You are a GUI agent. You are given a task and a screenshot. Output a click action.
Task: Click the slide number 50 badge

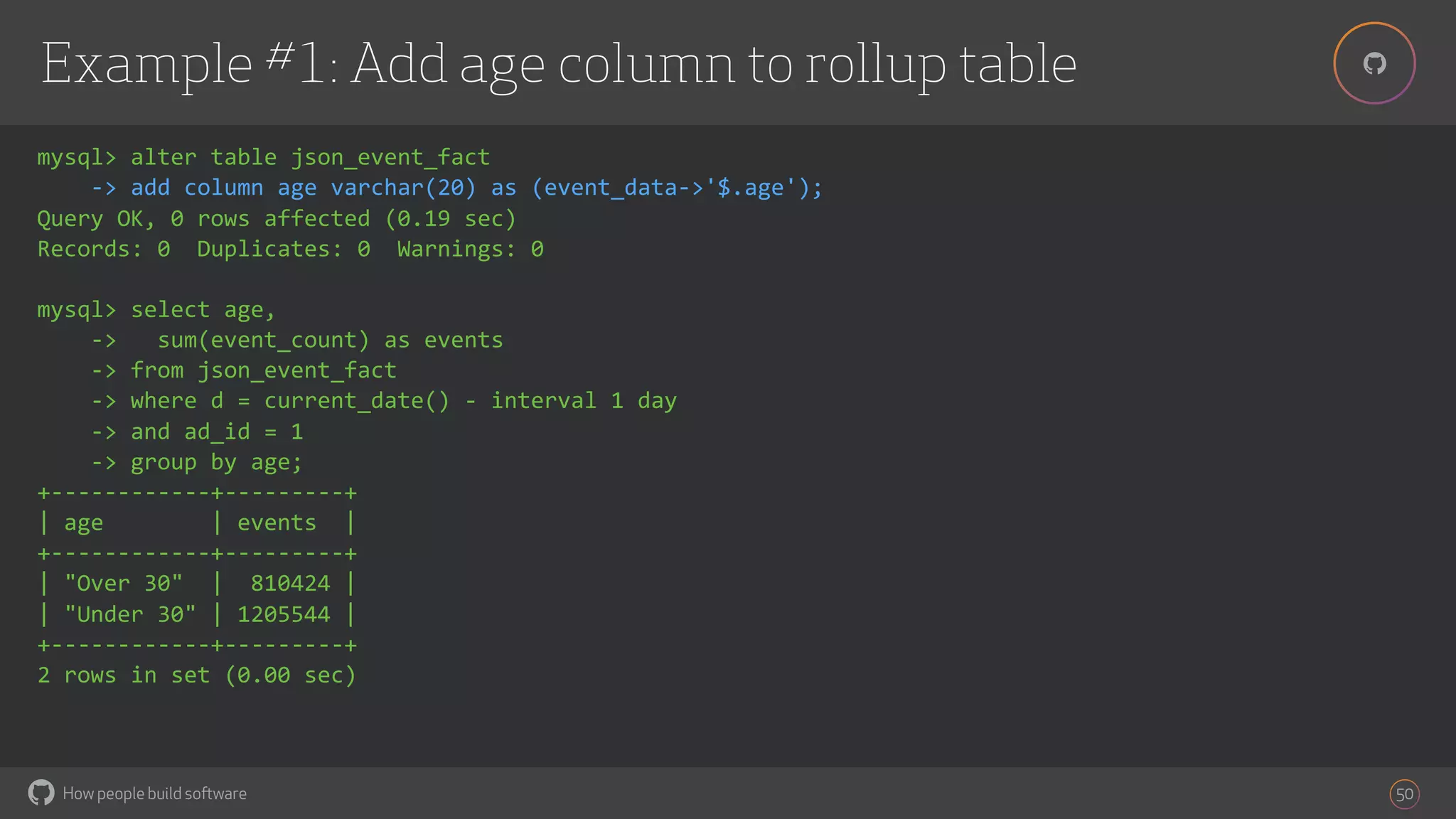point(1404,794)
